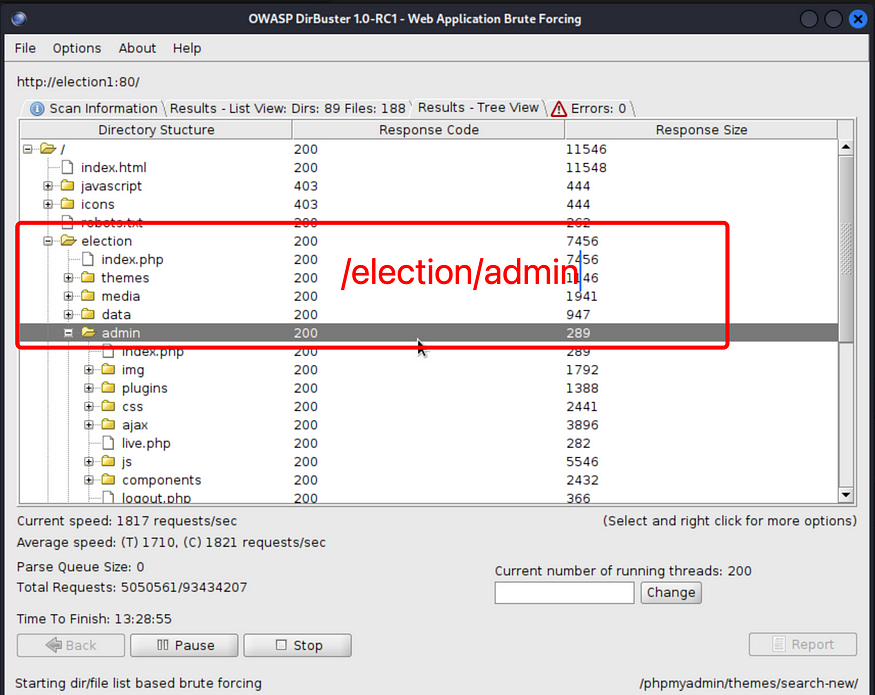
Task: Click the js folder icon
Action: tap(108, 461)
